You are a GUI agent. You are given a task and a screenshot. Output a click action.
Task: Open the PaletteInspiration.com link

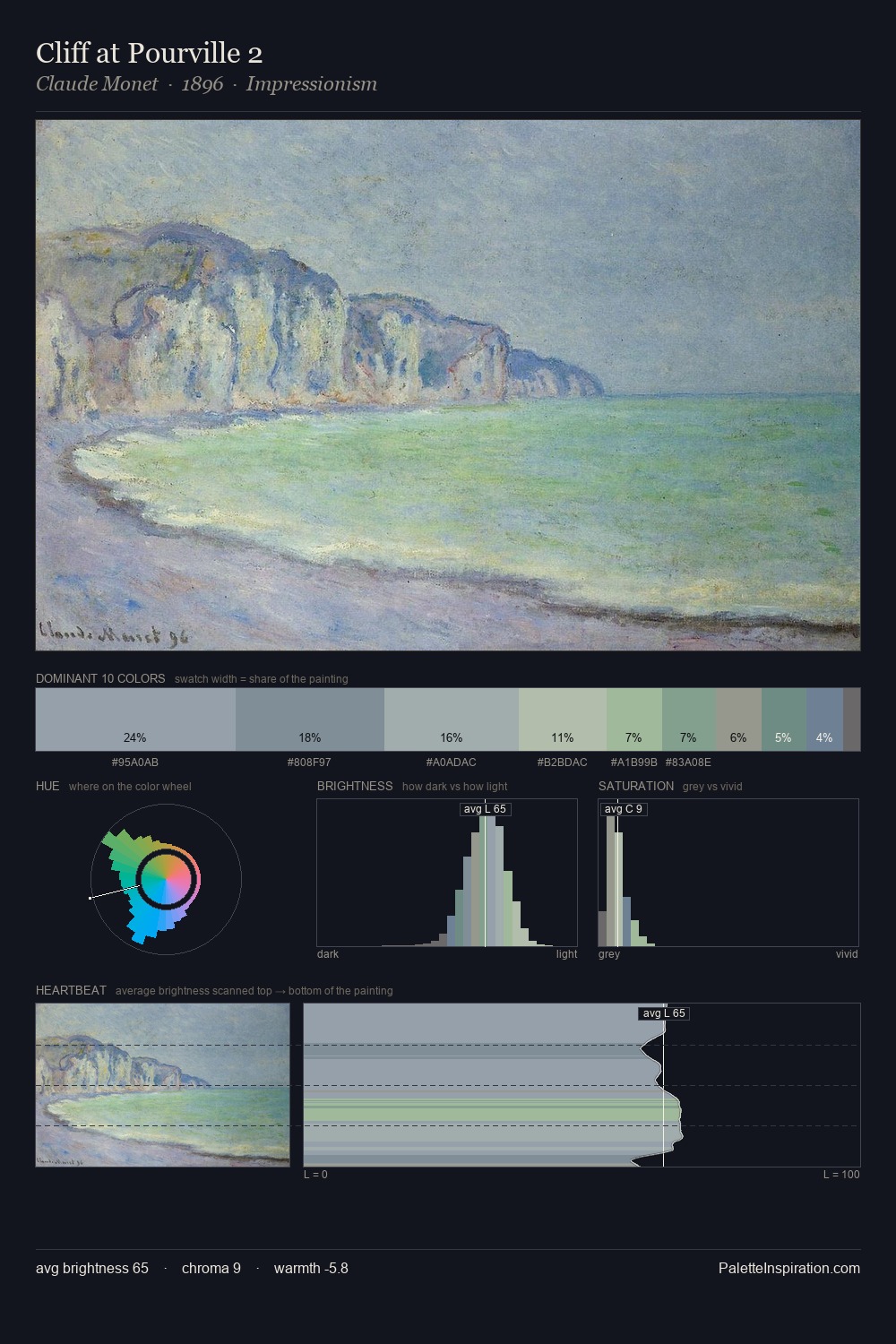[x=789, y=1268]
